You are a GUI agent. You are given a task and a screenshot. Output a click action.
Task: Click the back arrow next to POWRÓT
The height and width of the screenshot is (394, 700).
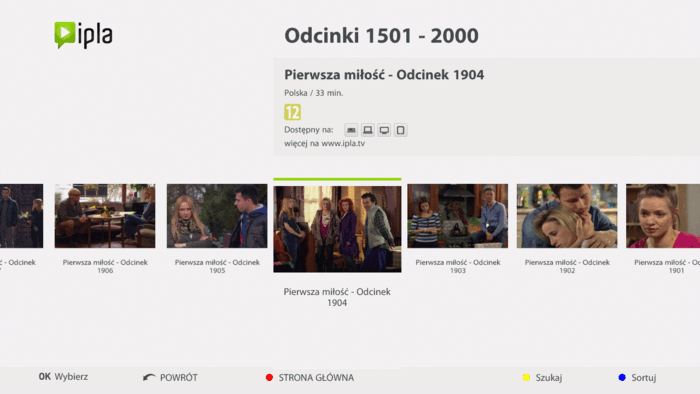tap(149, 377)
